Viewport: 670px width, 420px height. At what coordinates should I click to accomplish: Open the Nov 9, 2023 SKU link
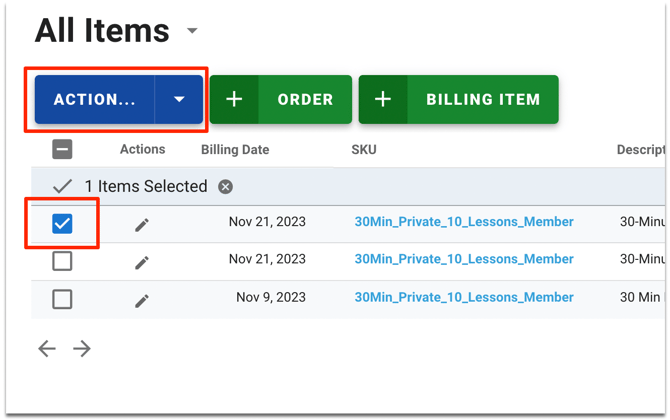464,297
